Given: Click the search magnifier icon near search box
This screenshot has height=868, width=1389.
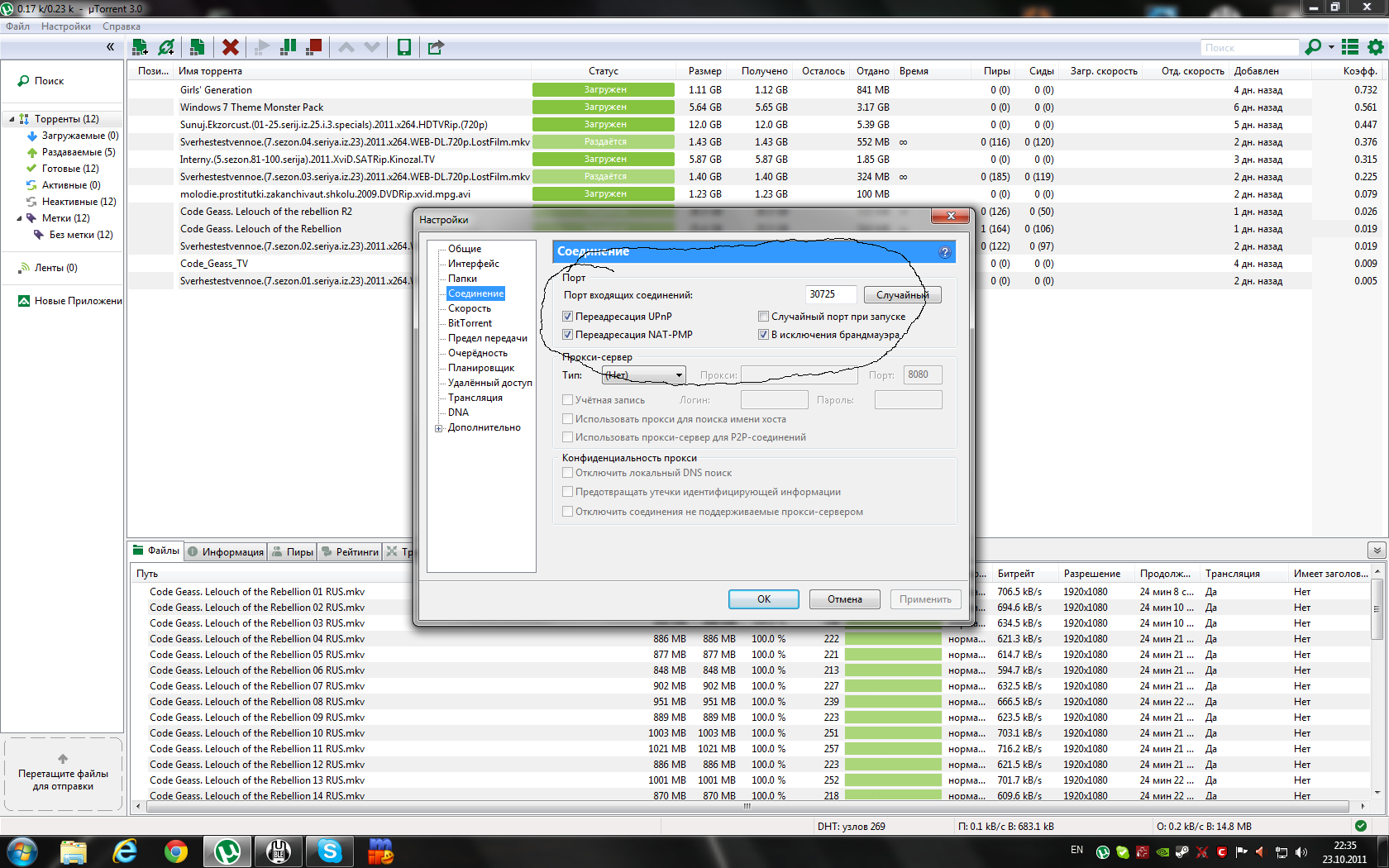Looking at the screenshot, I should pos(1312,47).
